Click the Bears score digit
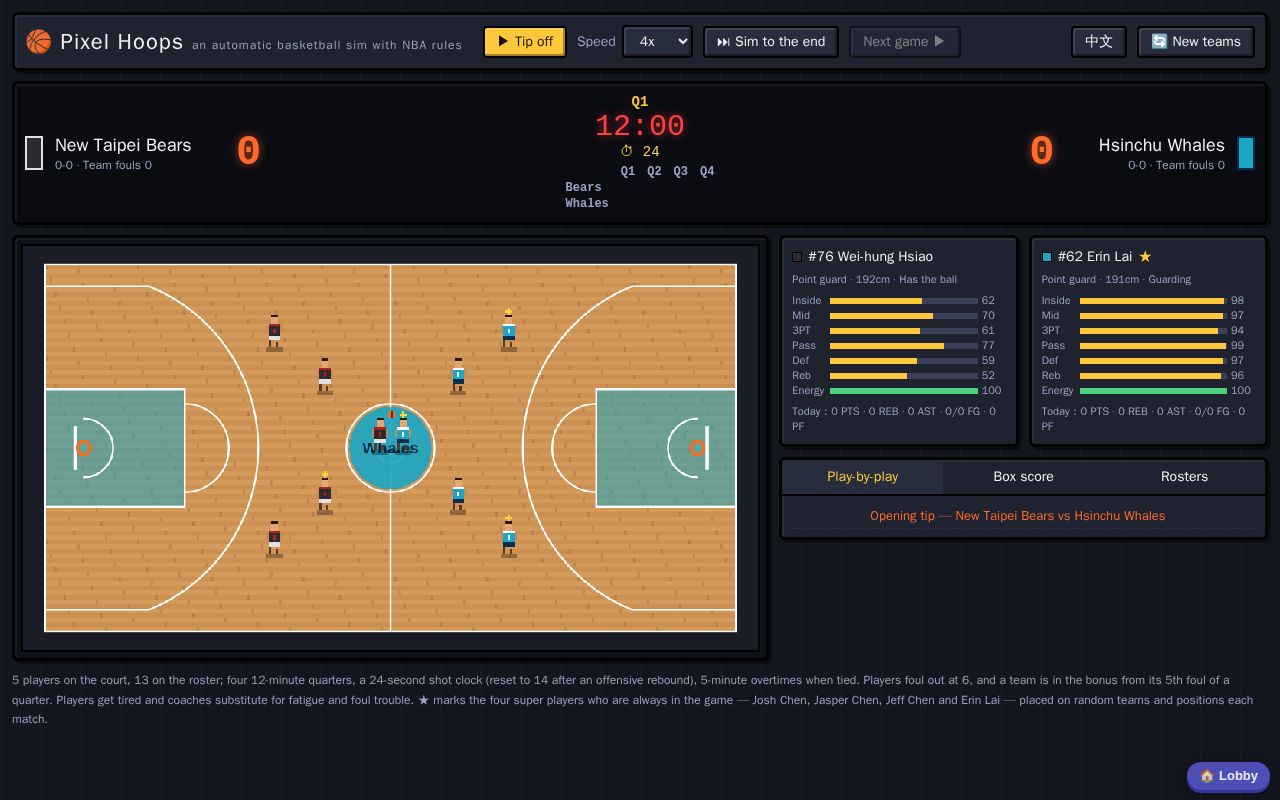 248,151
